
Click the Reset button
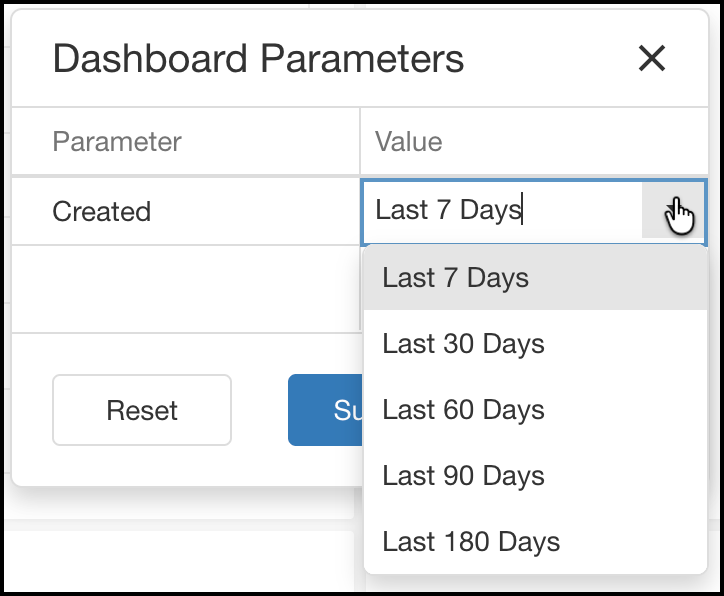[x=142, y=410]
